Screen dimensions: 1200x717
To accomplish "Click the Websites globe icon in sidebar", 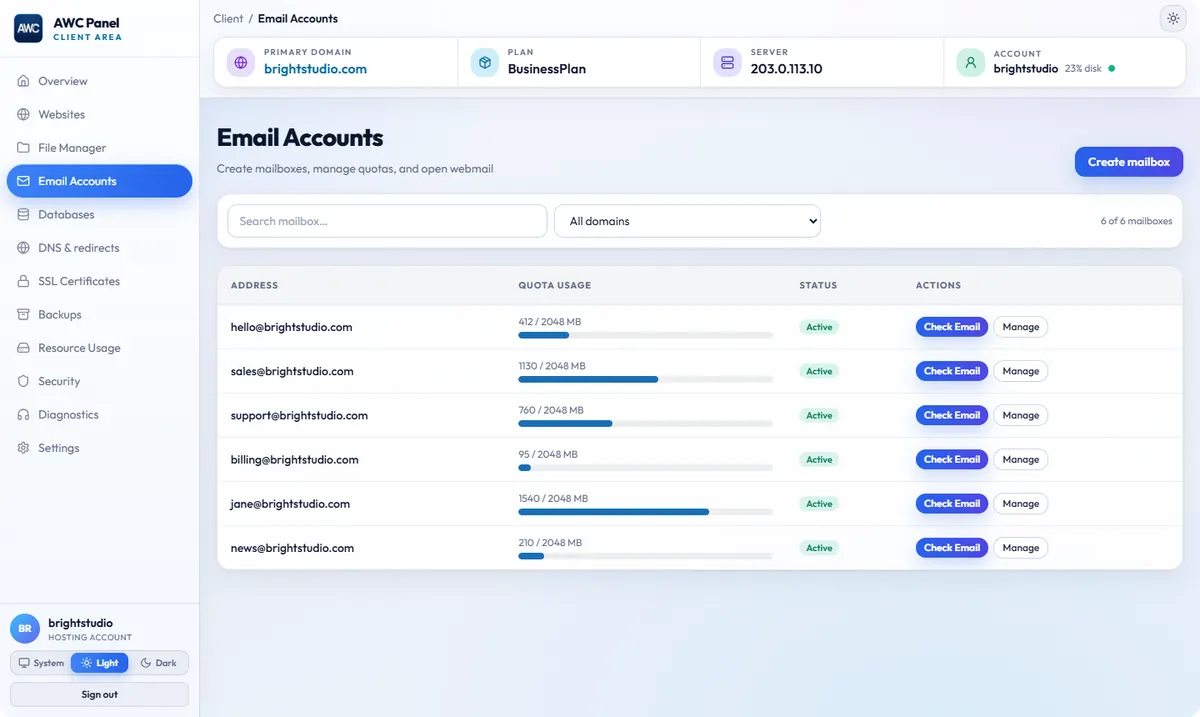I will pos(24,114).
